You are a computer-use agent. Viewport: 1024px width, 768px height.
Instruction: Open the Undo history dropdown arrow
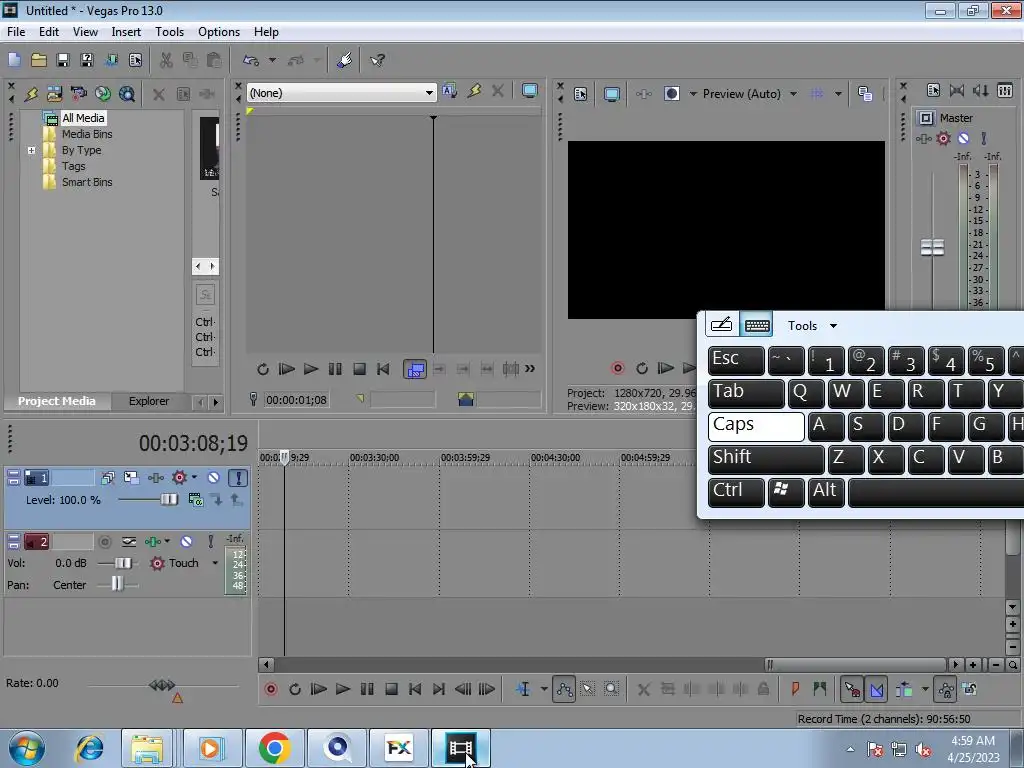272,60
